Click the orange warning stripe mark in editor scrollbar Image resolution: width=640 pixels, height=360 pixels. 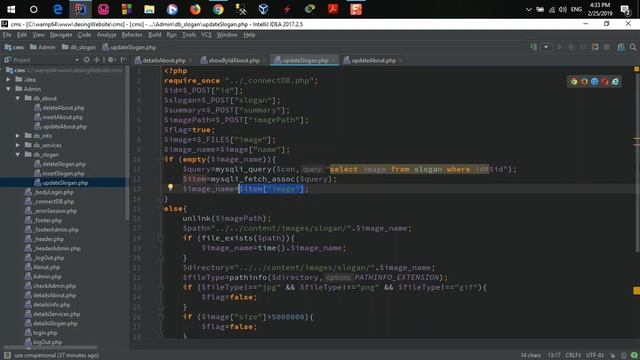click(636, 291)
